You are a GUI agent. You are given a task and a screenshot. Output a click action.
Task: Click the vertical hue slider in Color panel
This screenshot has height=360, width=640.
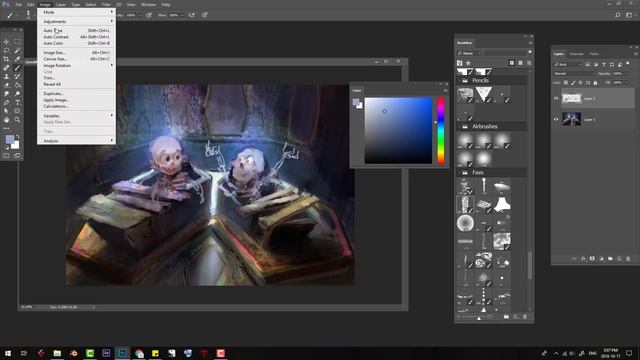click(x=441, y=131)
